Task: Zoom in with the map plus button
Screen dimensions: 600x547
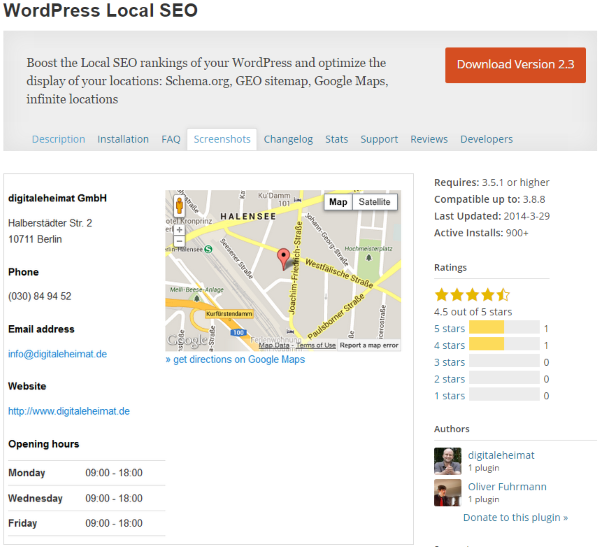Action: point(179,230)
